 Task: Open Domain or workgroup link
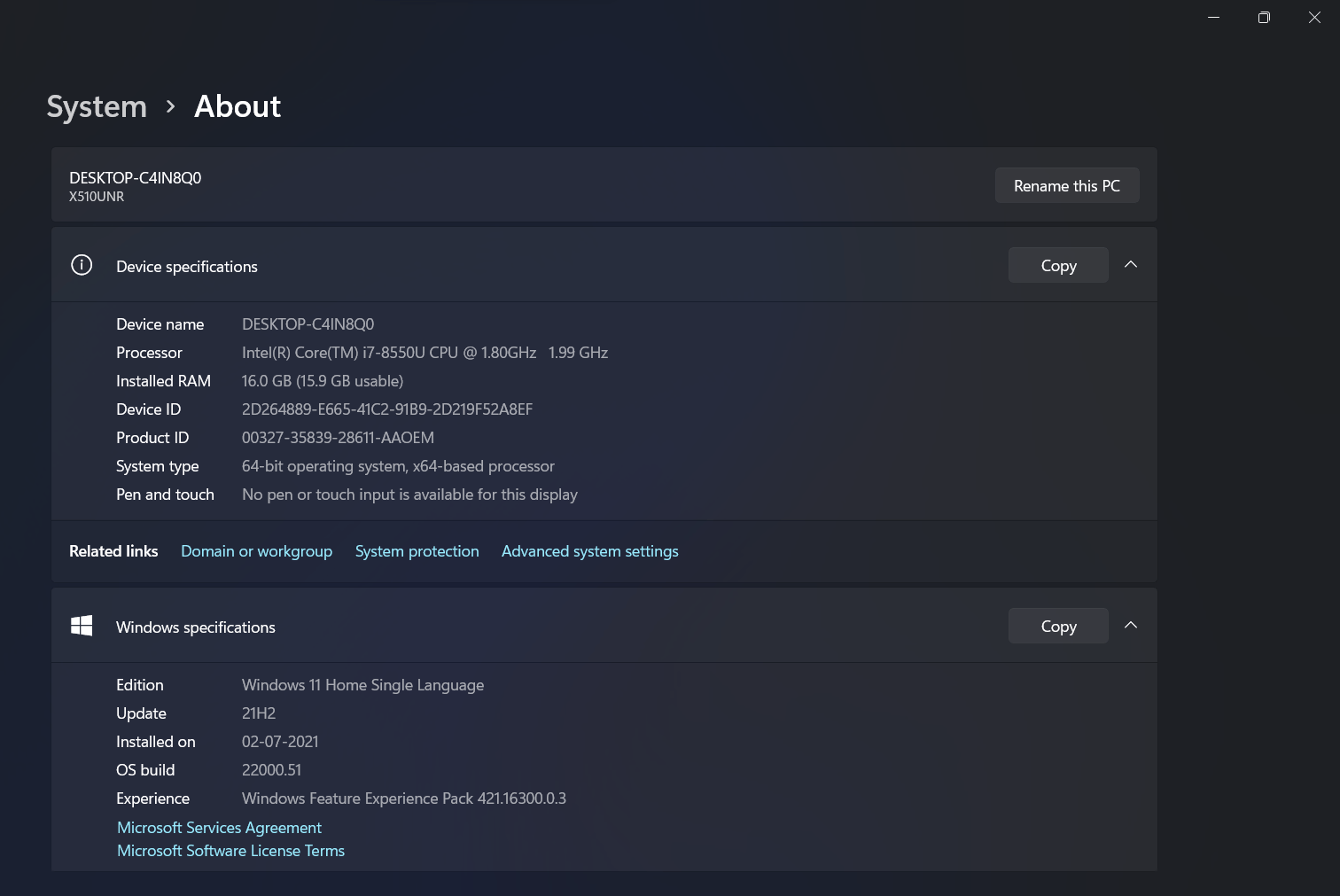(x=257, y=551)
